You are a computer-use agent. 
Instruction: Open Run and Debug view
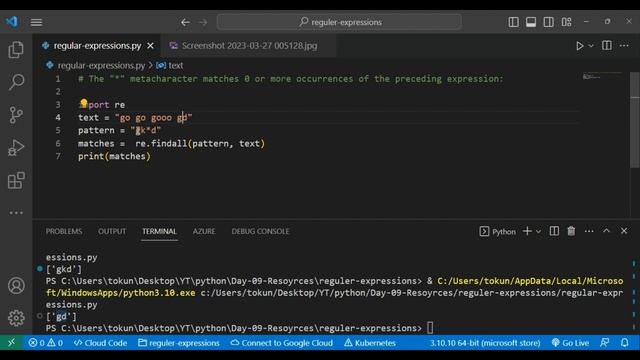[x=16, y=147]
